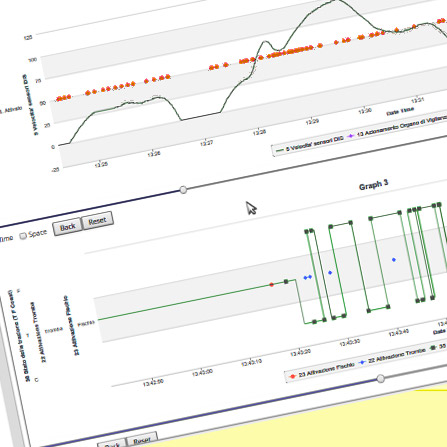
Task: Click the 13:43:10 tick on Graph 3
Action: (x=251, y=362)
